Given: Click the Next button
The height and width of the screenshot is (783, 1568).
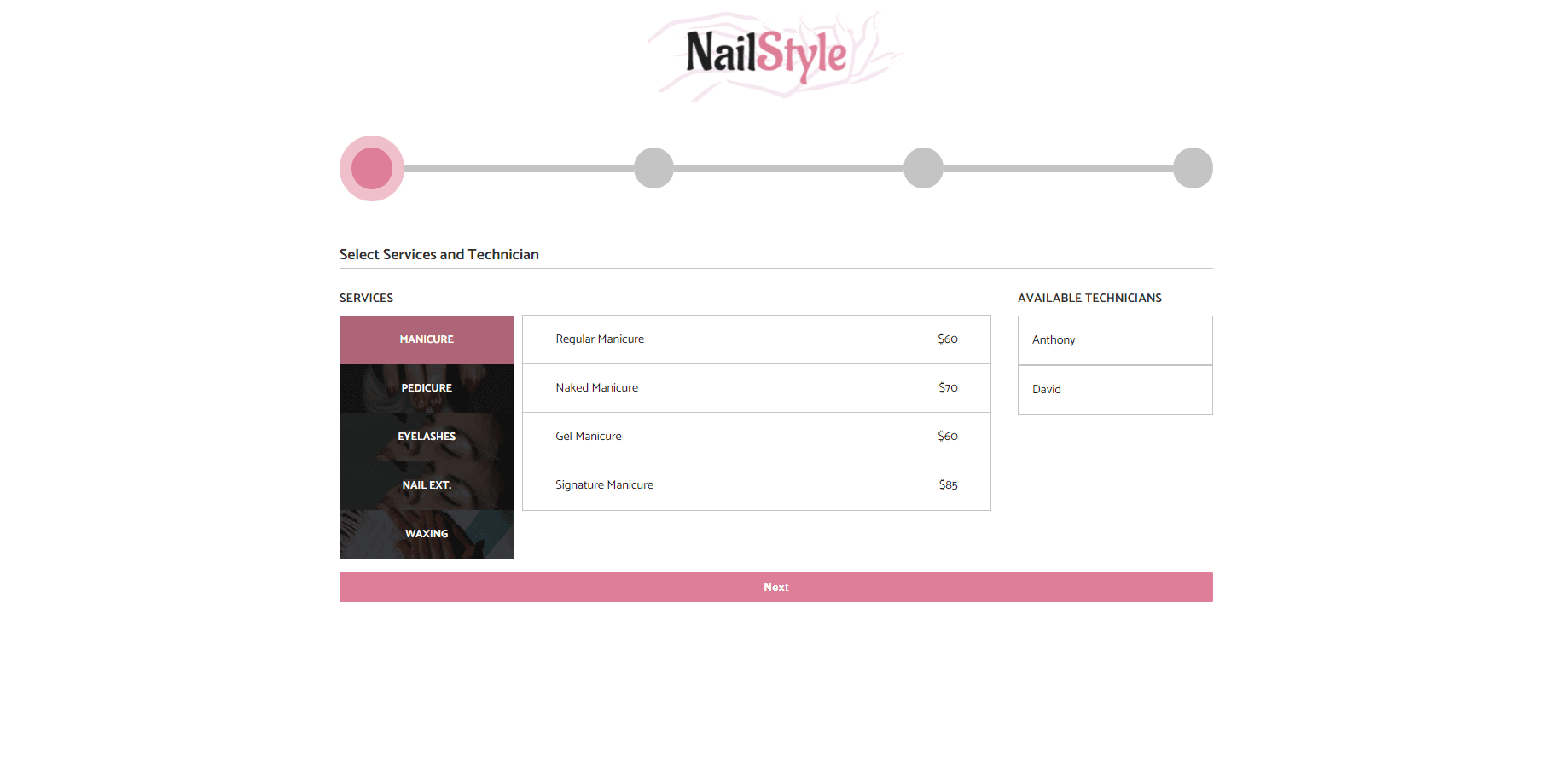Looking at the screenshot, I should tap(776, 587).
